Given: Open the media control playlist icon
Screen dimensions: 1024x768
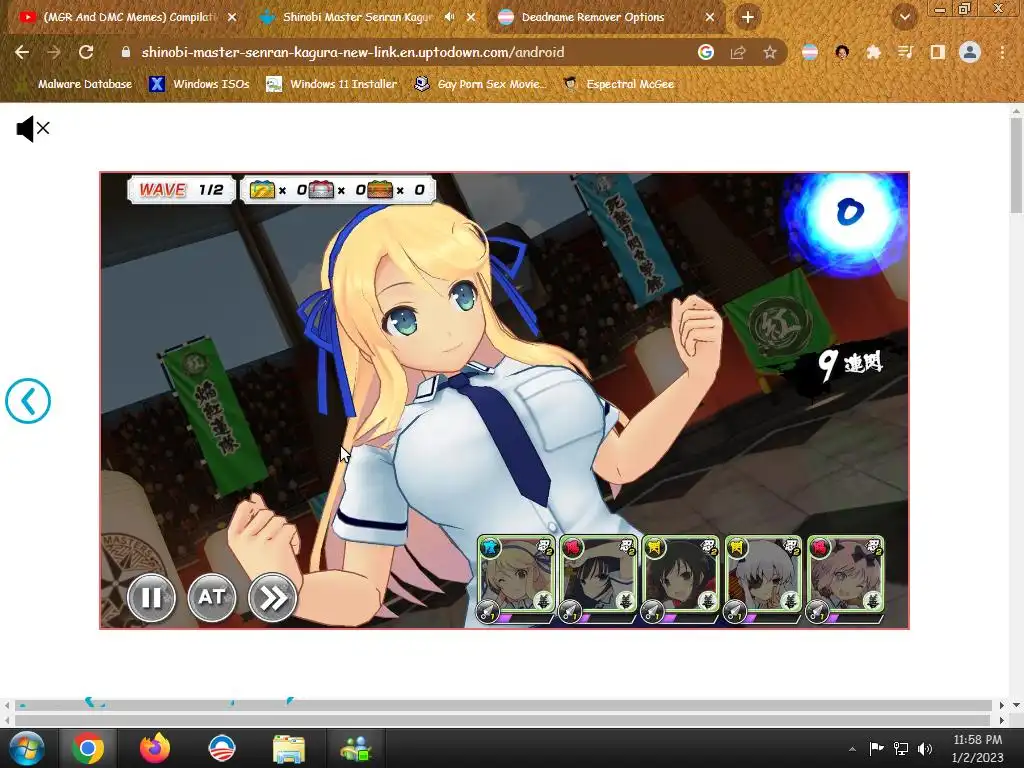Looking at the screenshot, I should (906, 52).
